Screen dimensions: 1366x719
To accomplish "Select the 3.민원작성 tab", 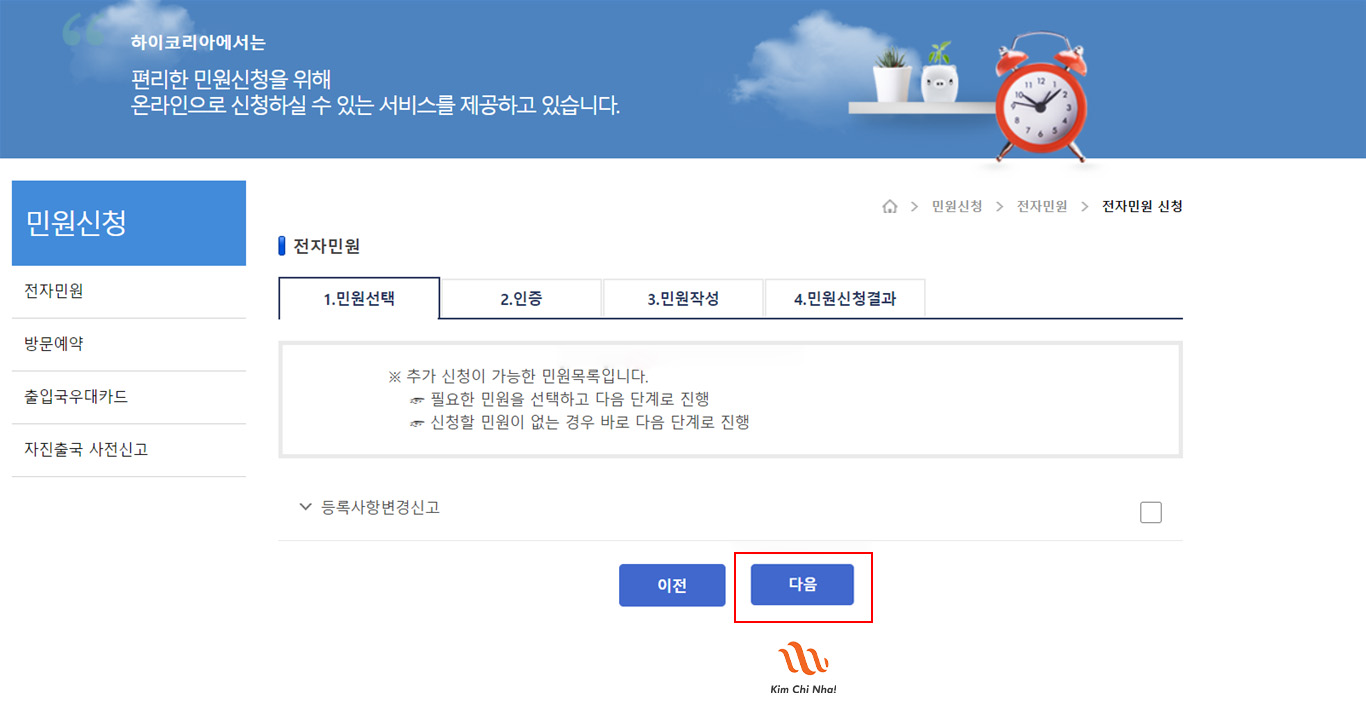I will click(683, 298).
